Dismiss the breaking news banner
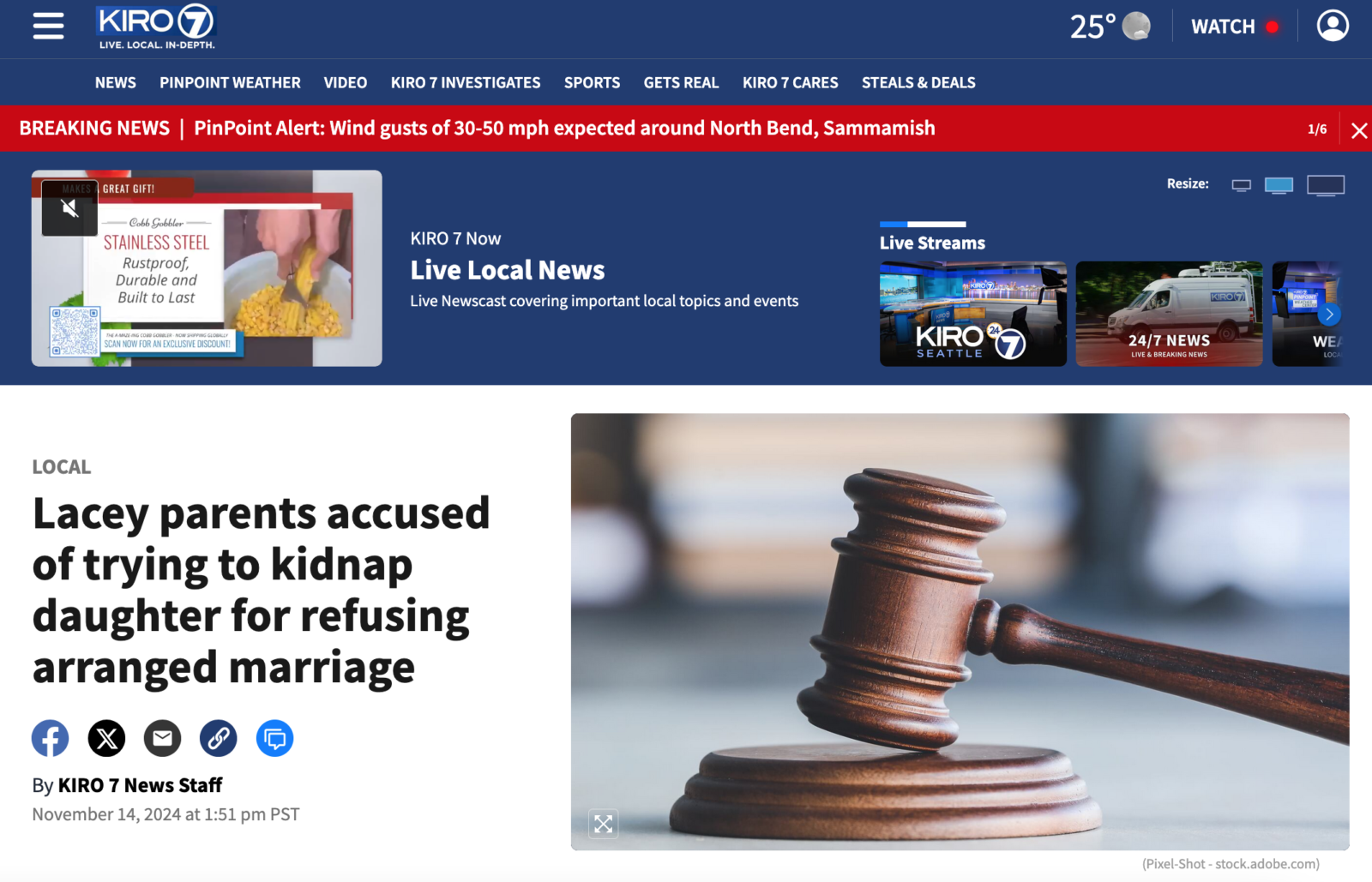Image resolution: width=1372 pixels, height=882 pixels. [x=1359, y=130]
